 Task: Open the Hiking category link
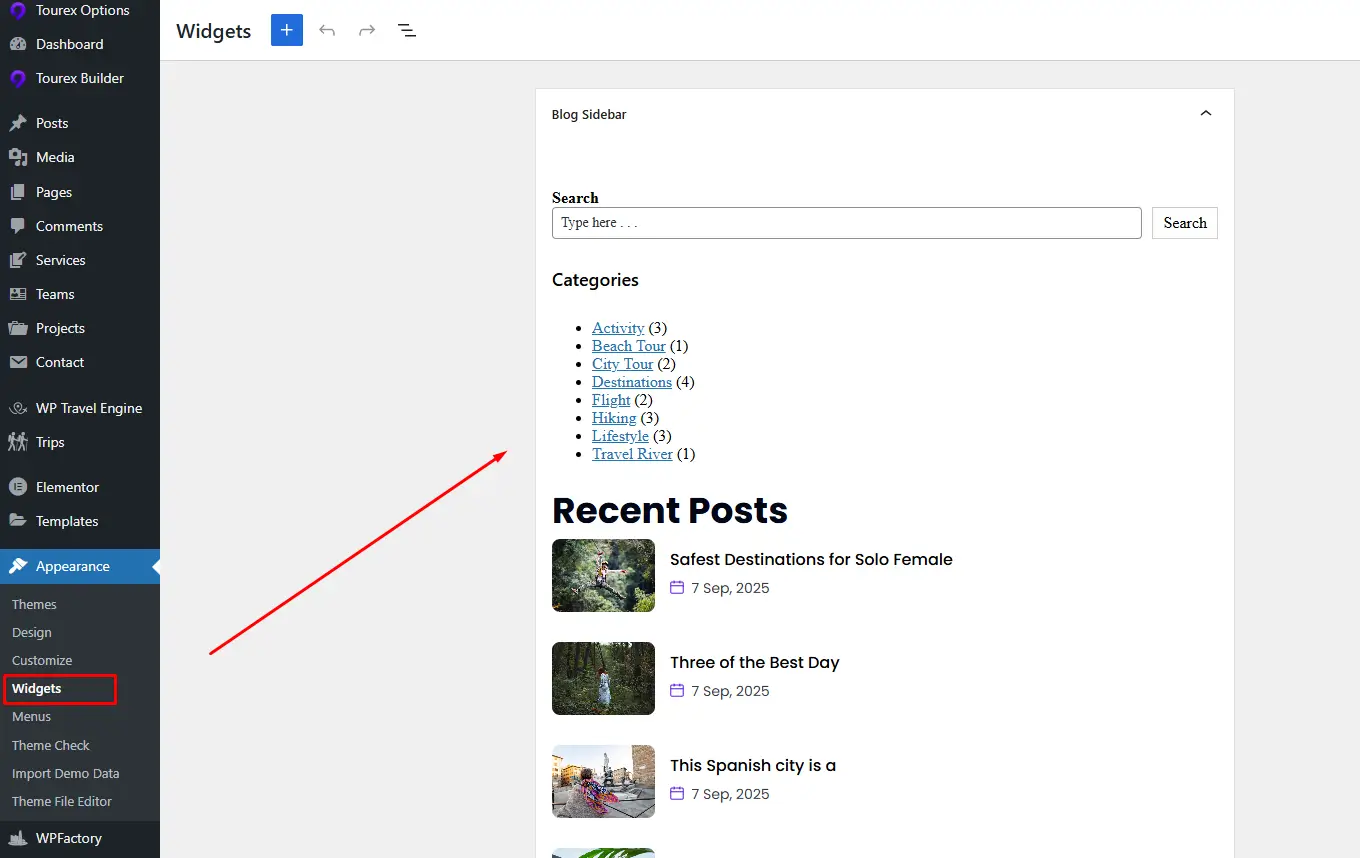coord(614,418)
